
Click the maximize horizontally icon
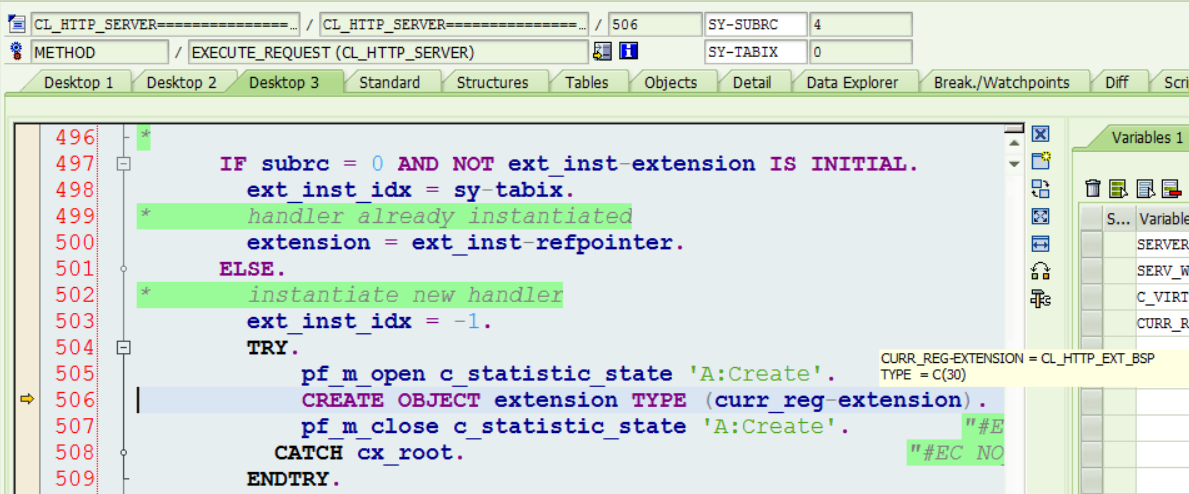[1040, 244]
